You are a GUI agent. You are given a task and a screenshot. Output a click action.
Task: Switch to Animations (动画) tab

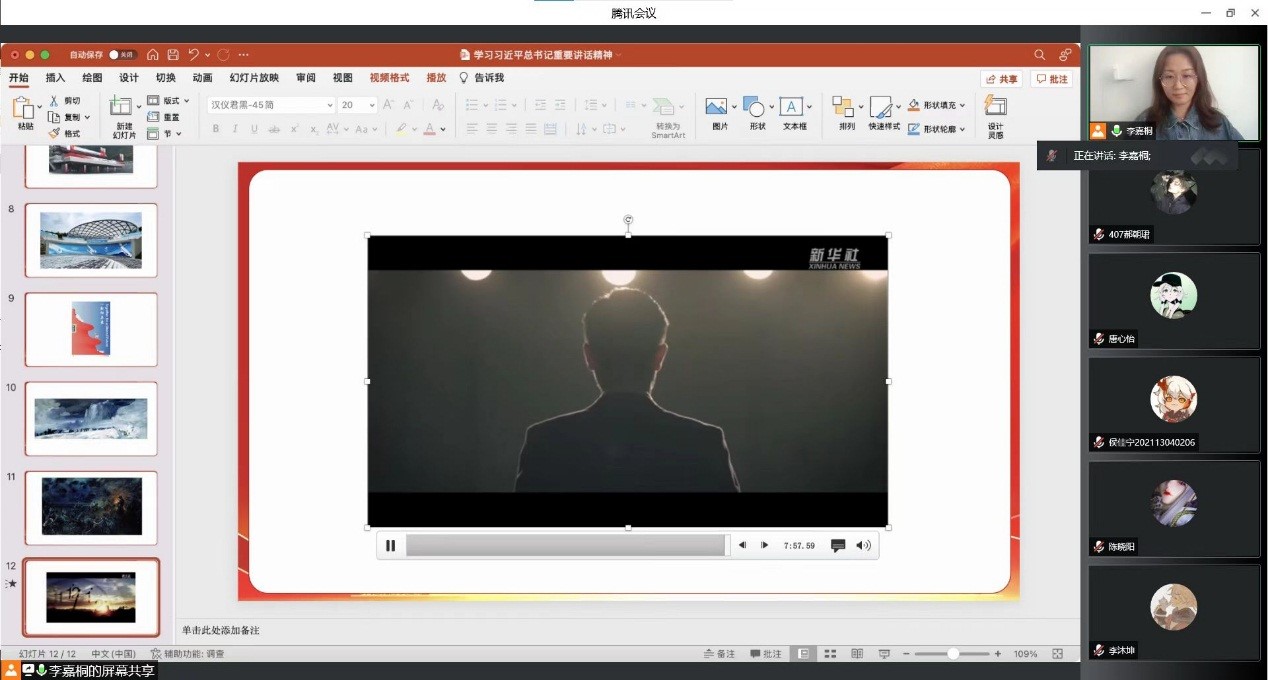[202, 78]
